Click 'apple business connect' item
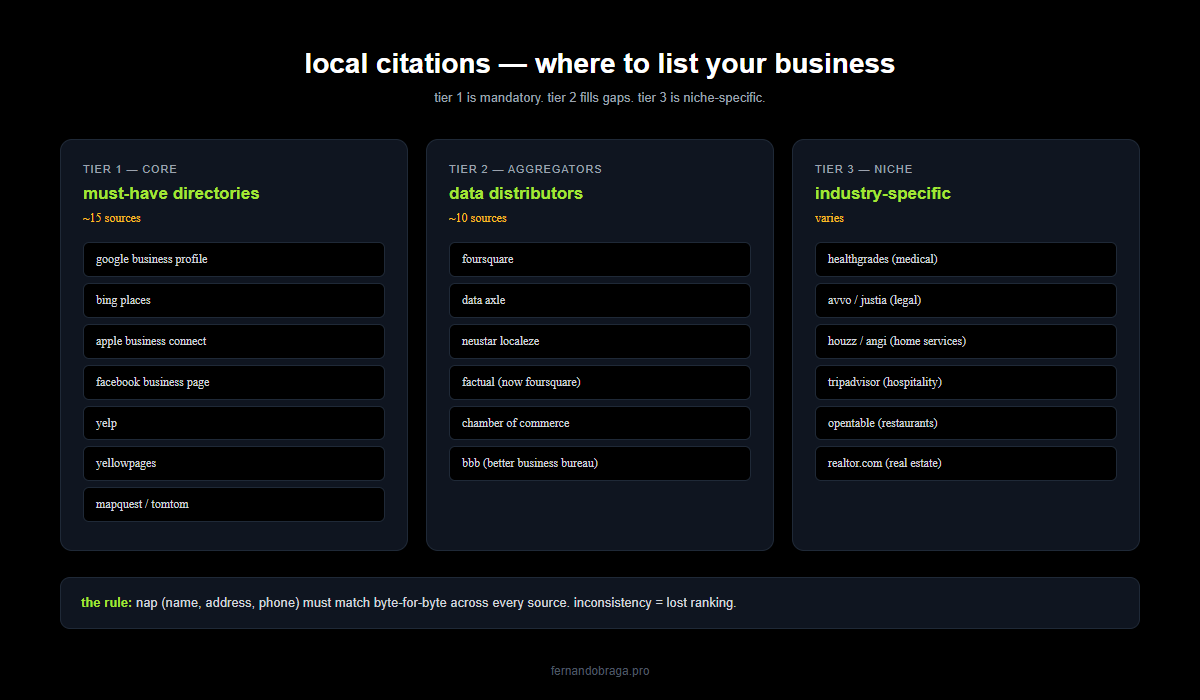 click(x=234, y=341)
